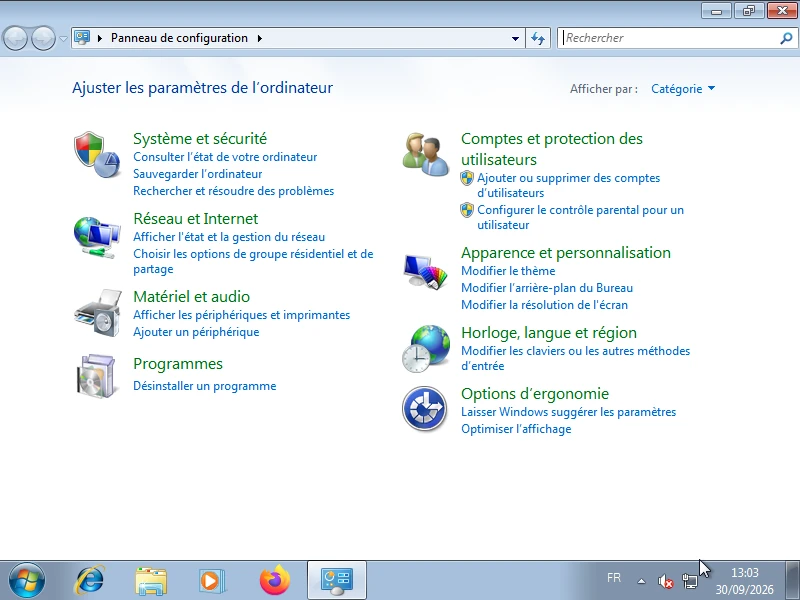This screenshot has height=600, width=800.
Task: Click the network tray icon
Action: point(690,581)
